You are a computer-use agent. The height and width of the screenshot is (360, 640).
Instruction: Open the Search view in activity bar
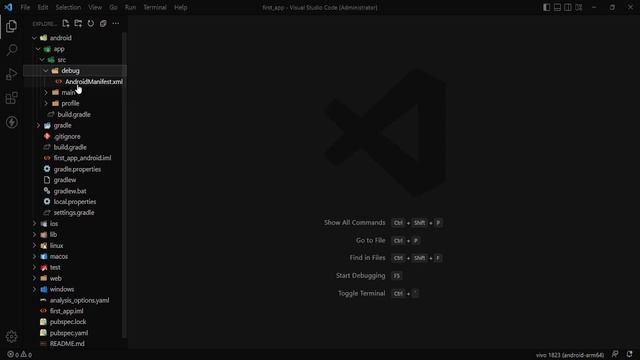(11, 50)
